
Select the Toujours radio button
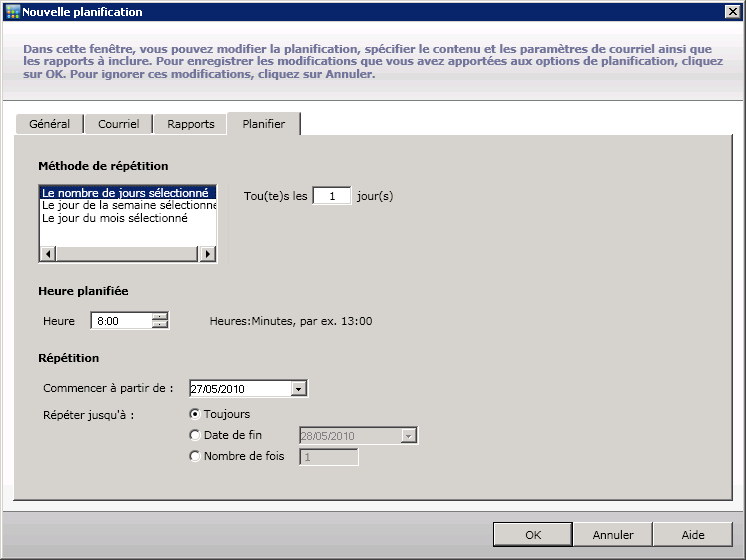coord(194,414)
